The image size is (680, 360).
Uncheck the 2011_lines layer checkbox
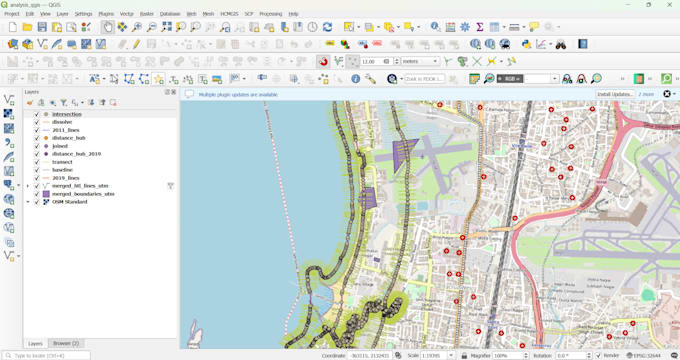tap(36, 130)
